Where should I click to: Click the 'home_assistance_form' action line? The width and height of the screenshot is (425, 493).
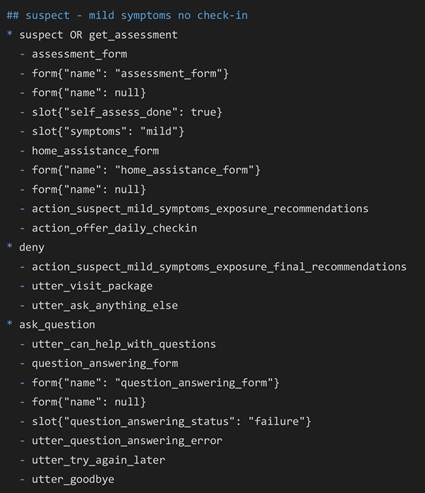click(89, 151)
